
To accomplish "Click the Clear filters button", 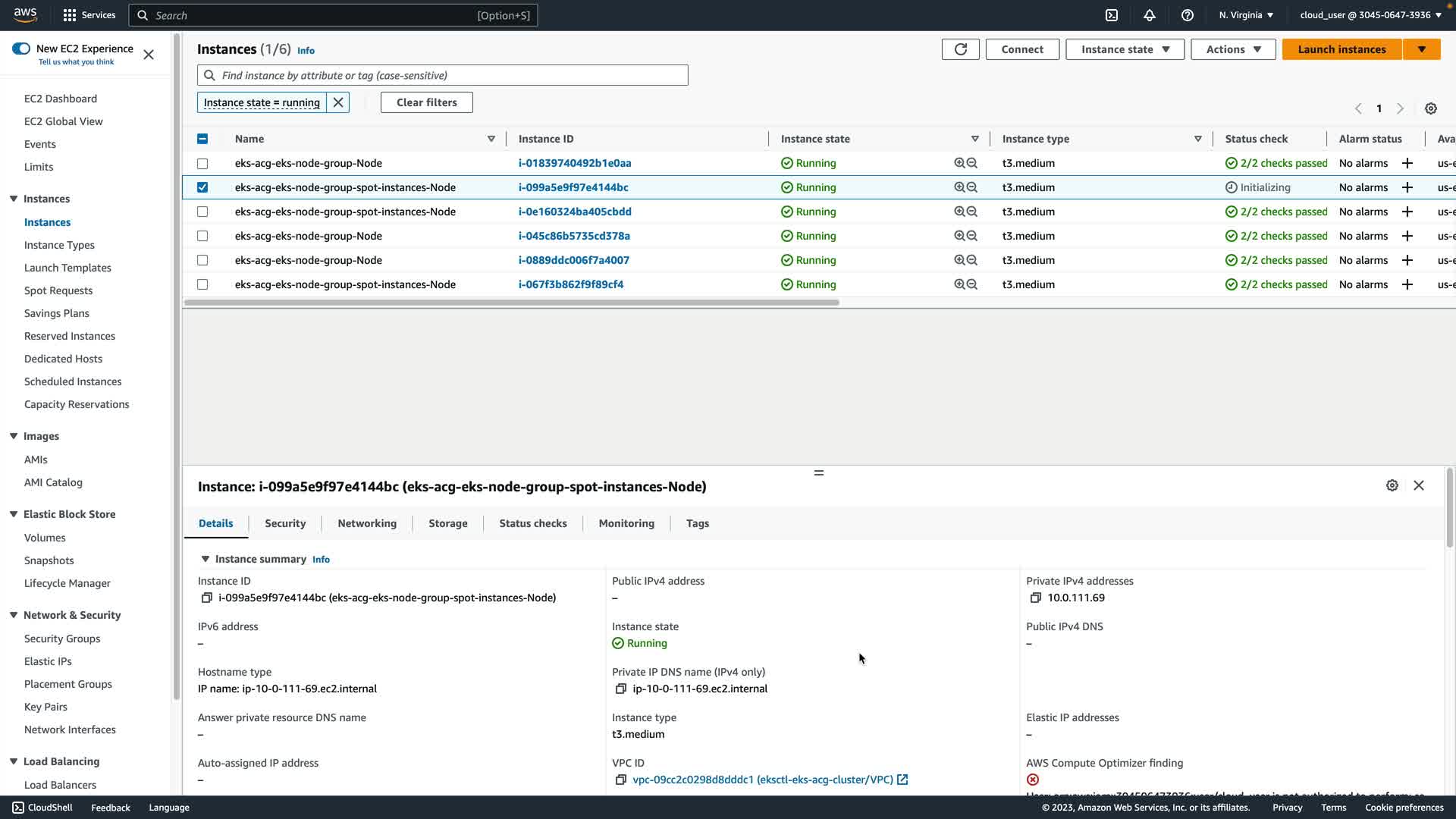I will click(x=426, y=102).
